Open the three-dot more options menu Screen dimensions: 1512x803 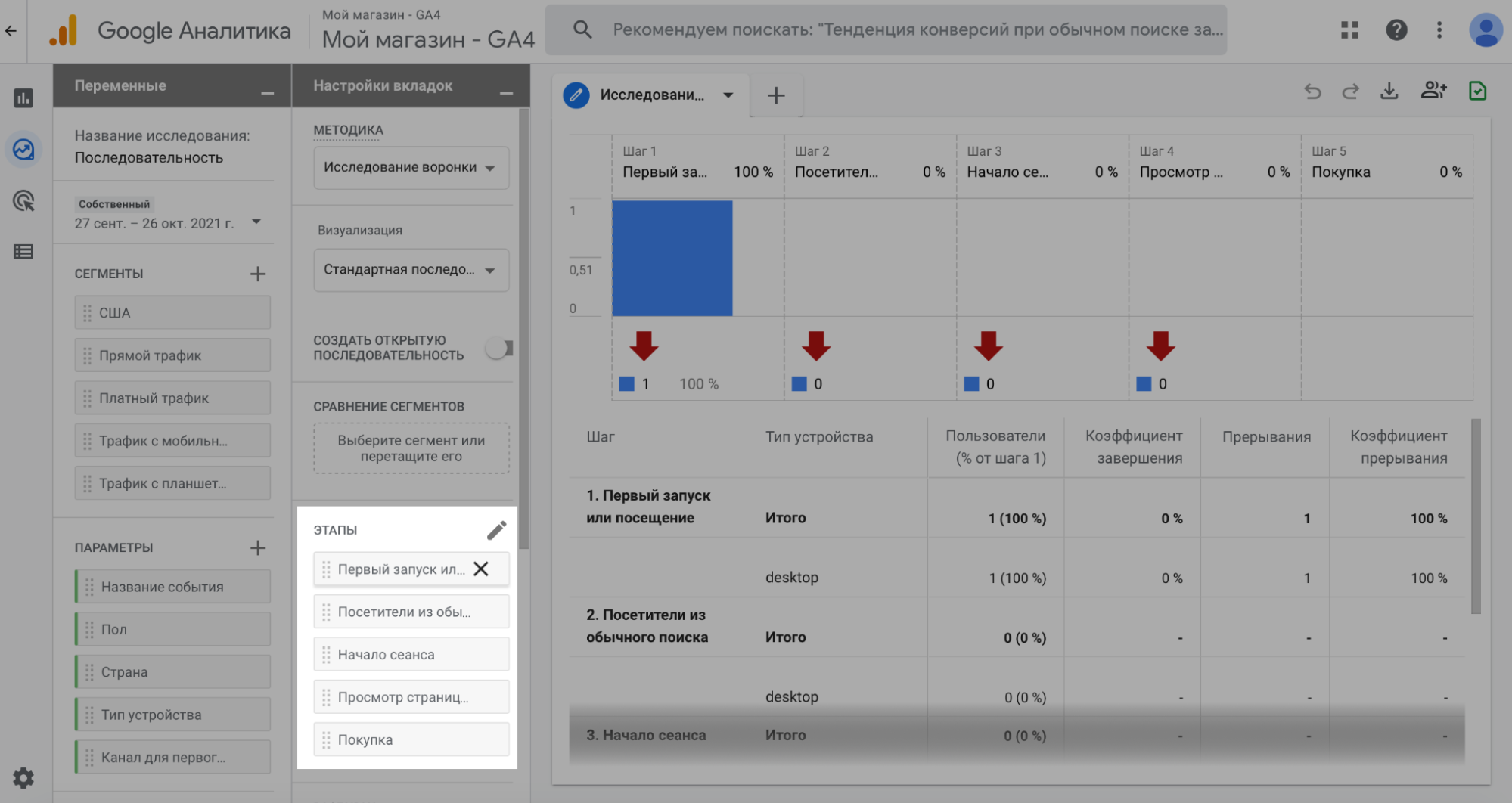point(1439,30)
